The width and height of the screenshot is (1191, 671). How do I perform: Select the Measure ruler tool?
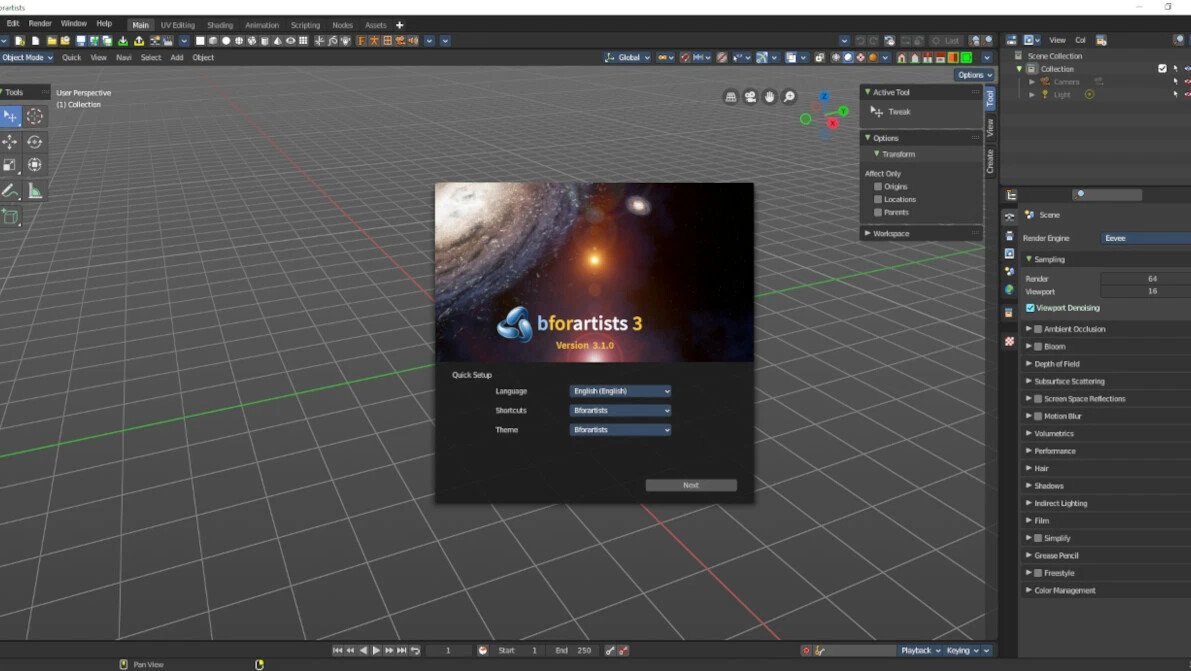[35, 191]
